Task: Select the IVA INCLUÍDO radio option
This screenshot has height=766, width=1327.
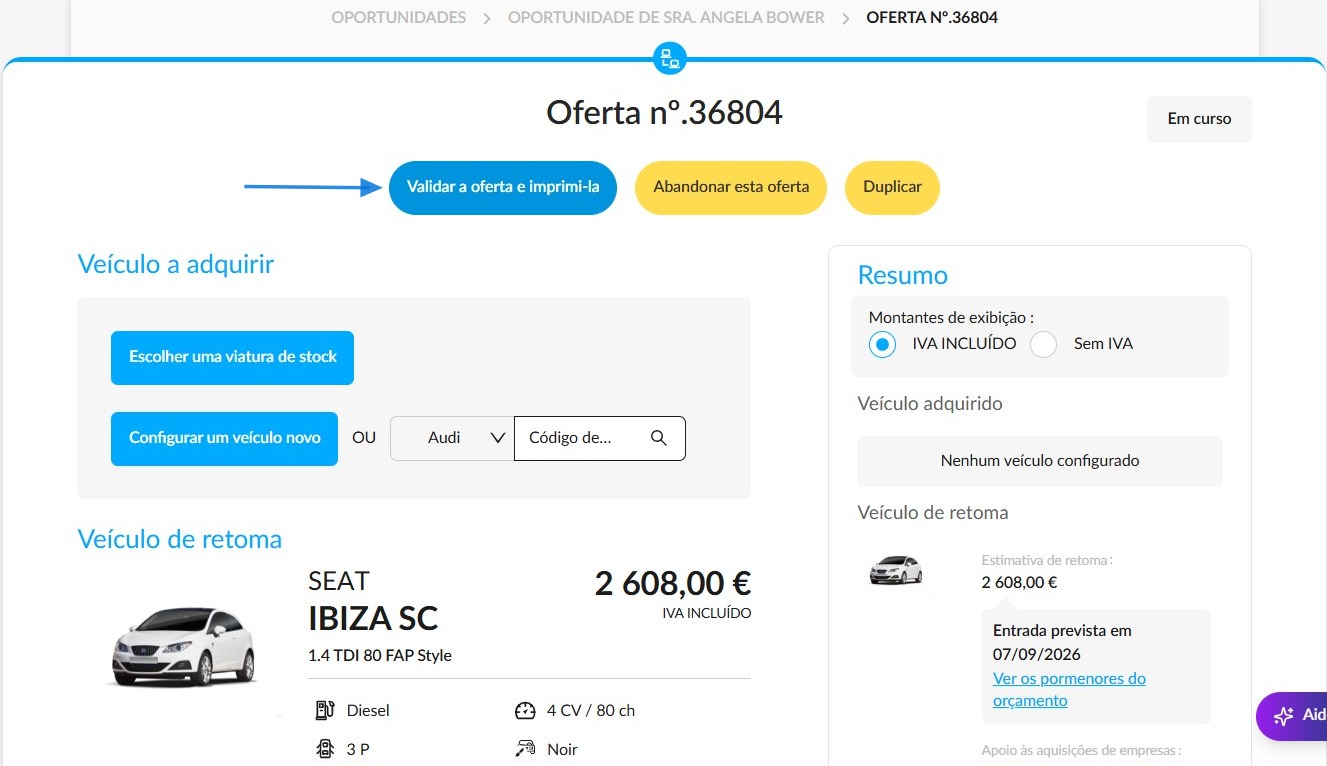Action: (x=881, y=345)
